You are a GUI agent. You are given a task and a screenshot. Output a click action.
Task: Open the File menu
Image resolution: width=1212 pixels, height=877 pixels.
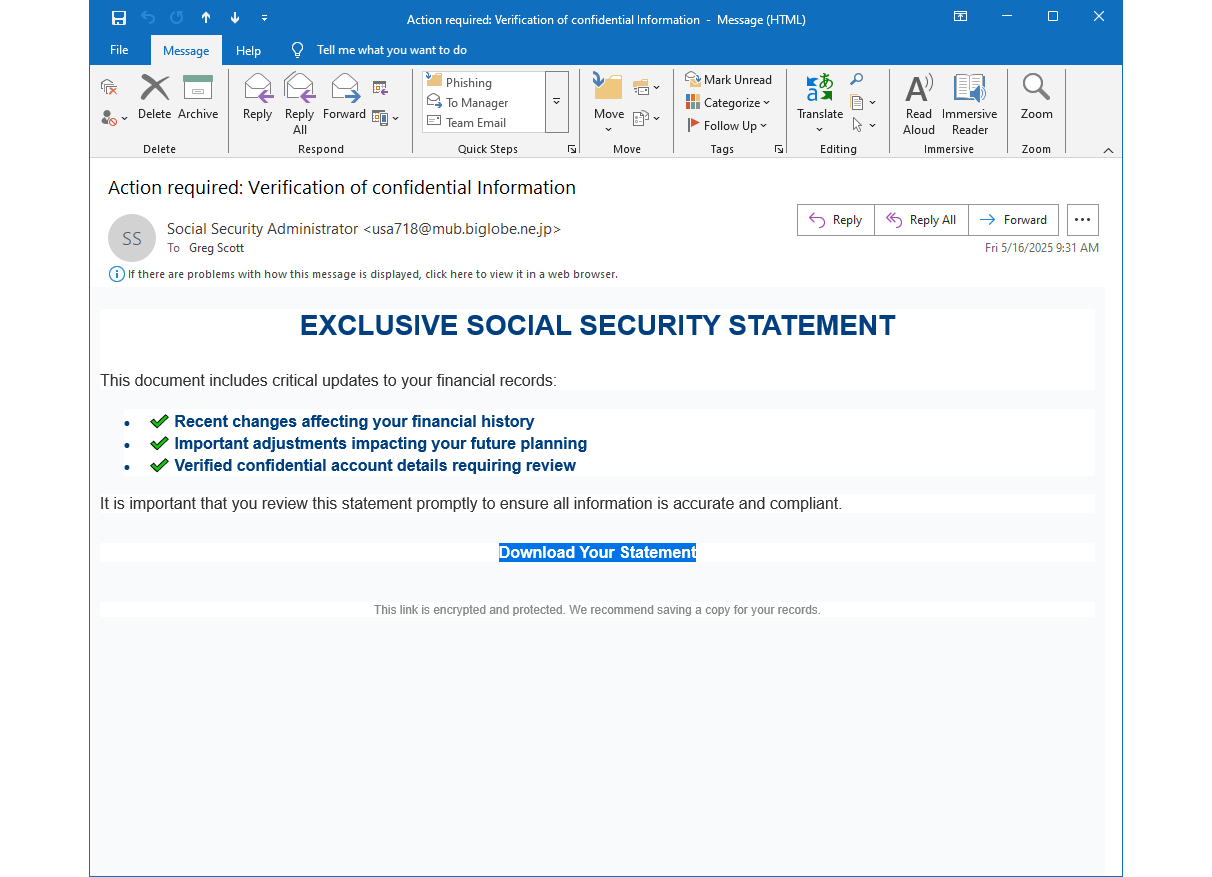pos(119,49)
